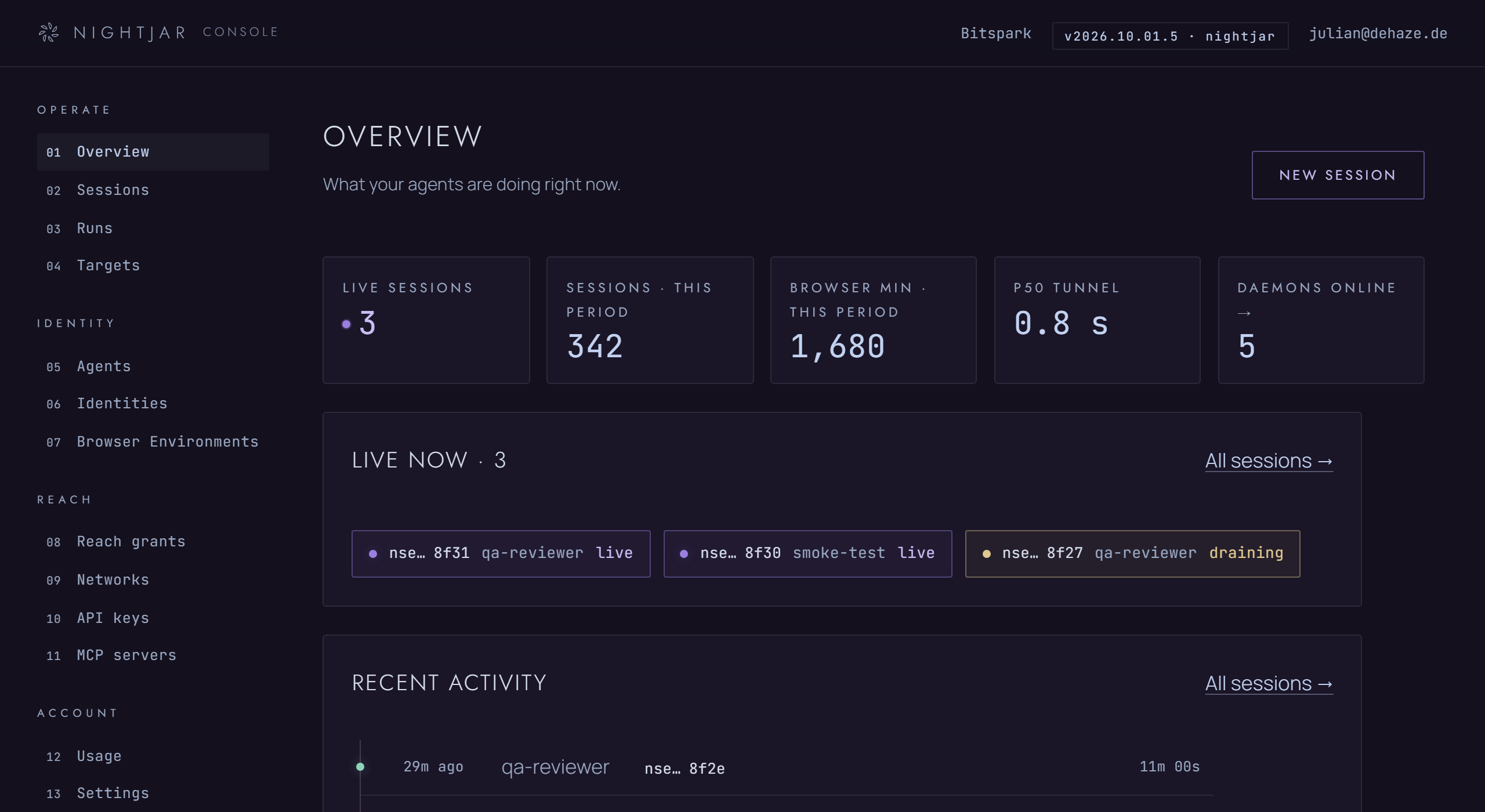Image resolution: width=1485 pixels, height=812 pixels.
Task: Select MCP servers nav item
Action: click(153, 655)
